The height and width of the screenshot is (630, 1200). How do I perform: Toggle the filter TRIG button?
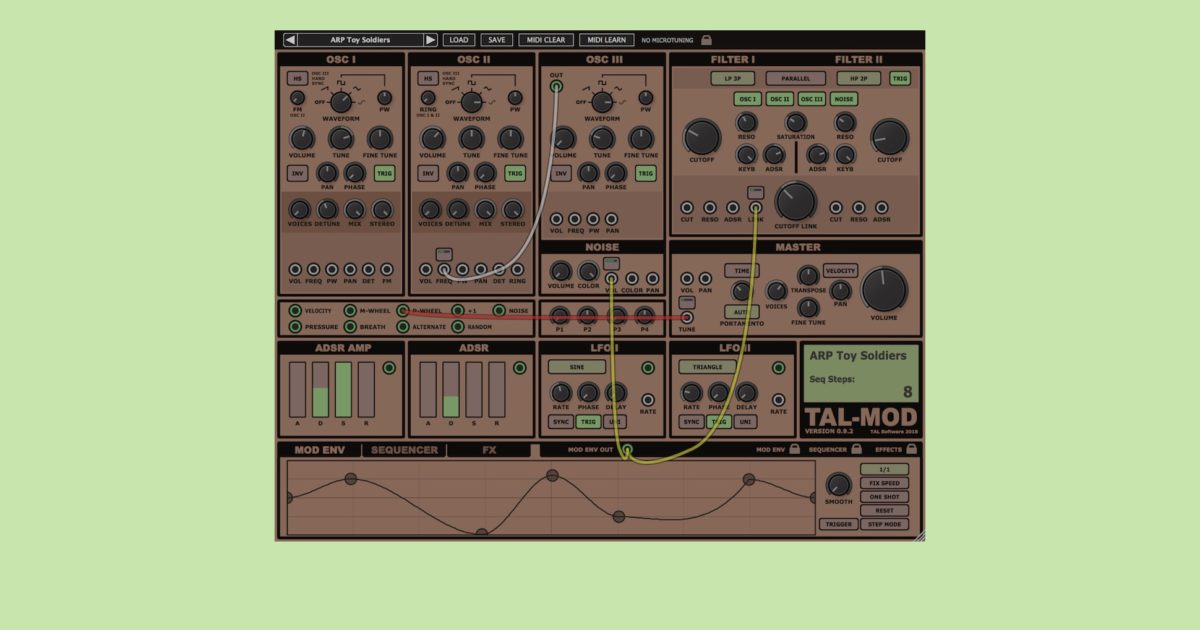pos(900,78)
